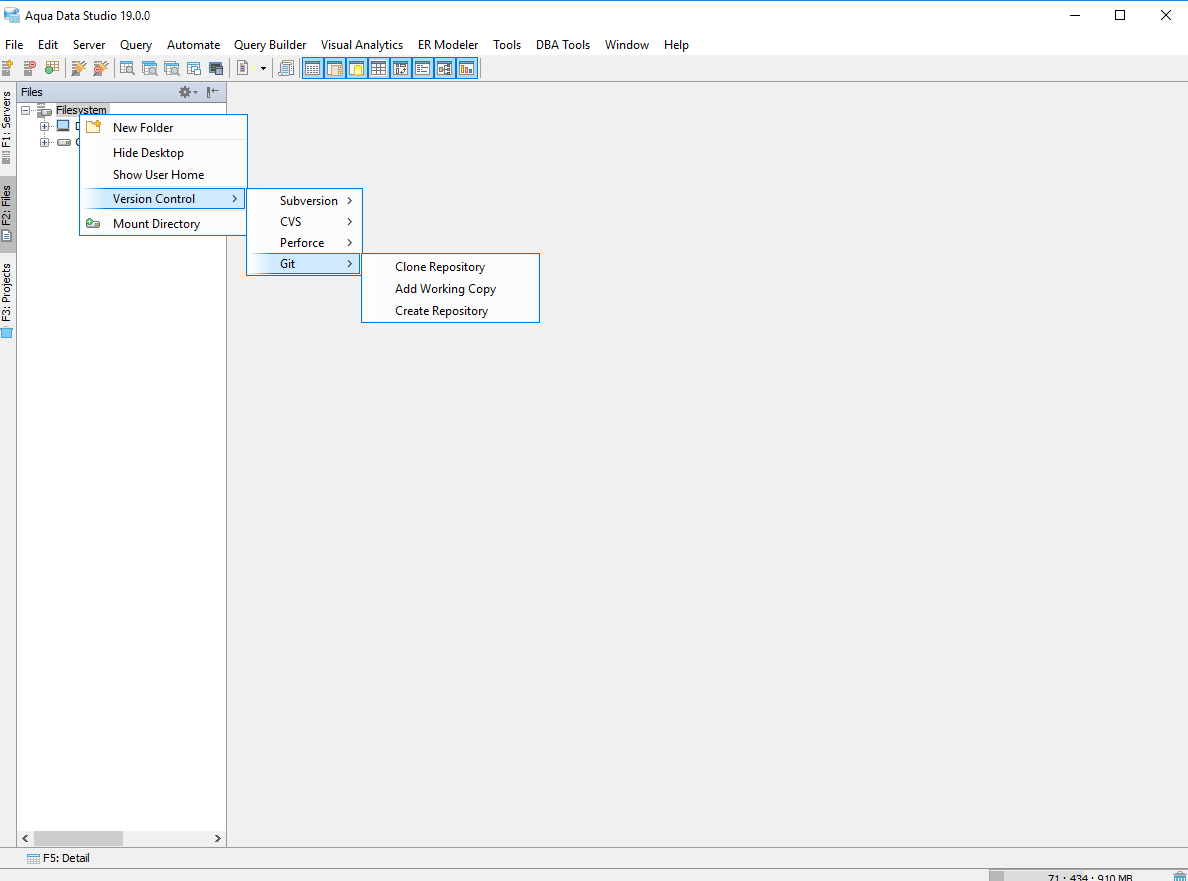Image resolution: width=1188 pixels, height=881 pixels.
Task: Choose New Folder from the context menu
Action: point(164,127)
